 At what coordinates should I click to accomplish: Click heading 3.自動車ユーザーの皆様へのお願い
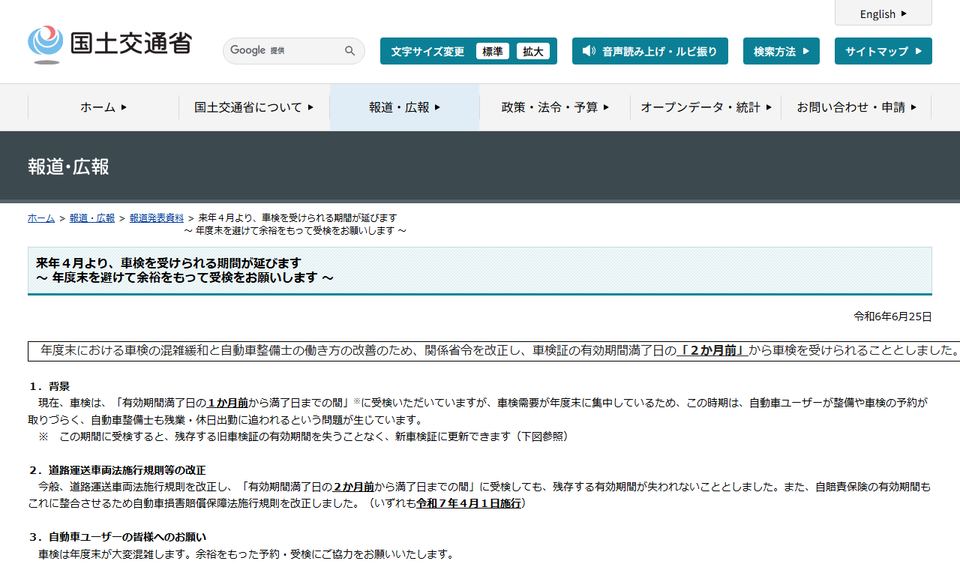coord(118,537)
